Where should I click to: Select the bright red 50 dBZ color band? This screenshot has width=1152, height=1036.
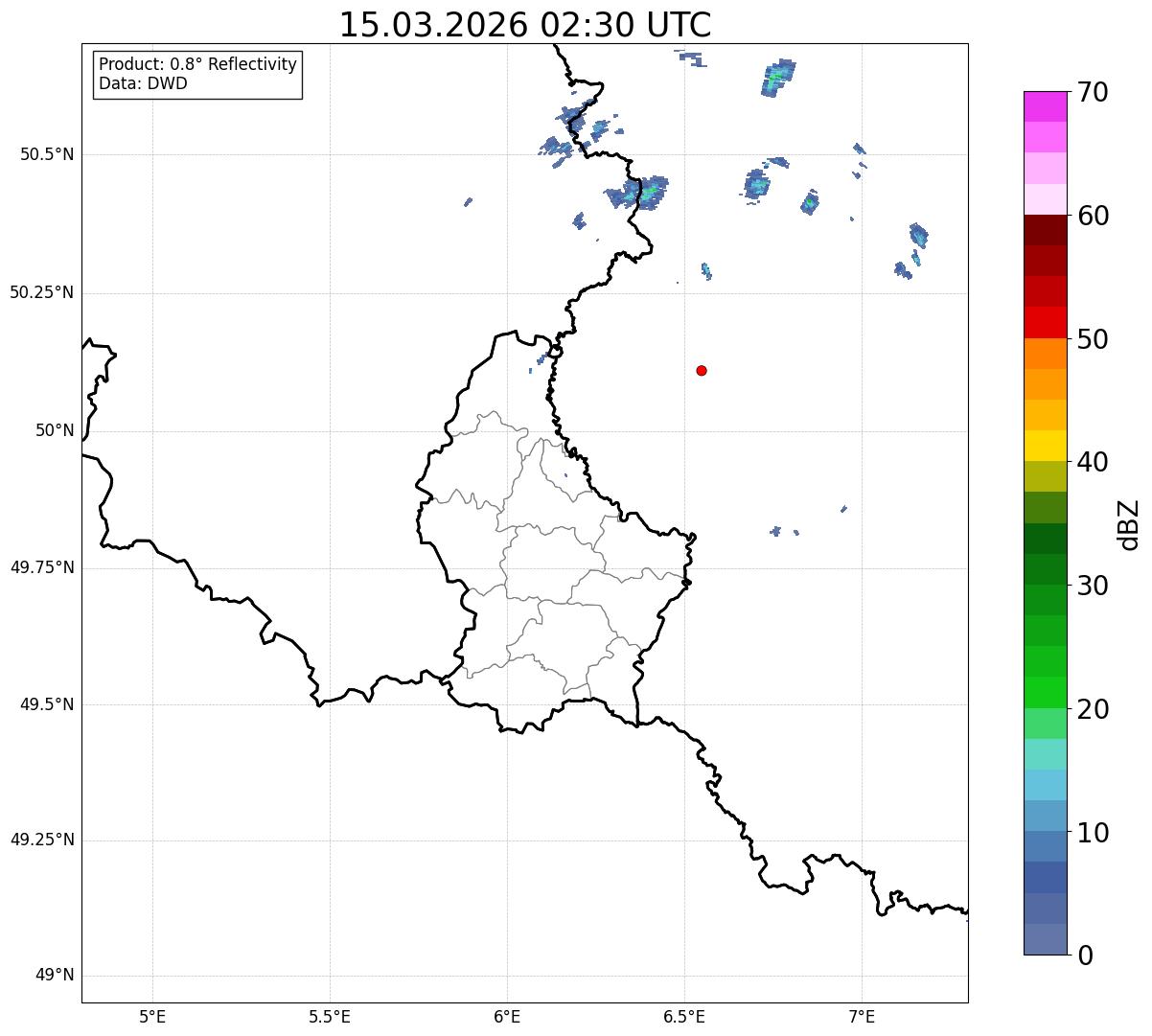(x=1045, y=322)
